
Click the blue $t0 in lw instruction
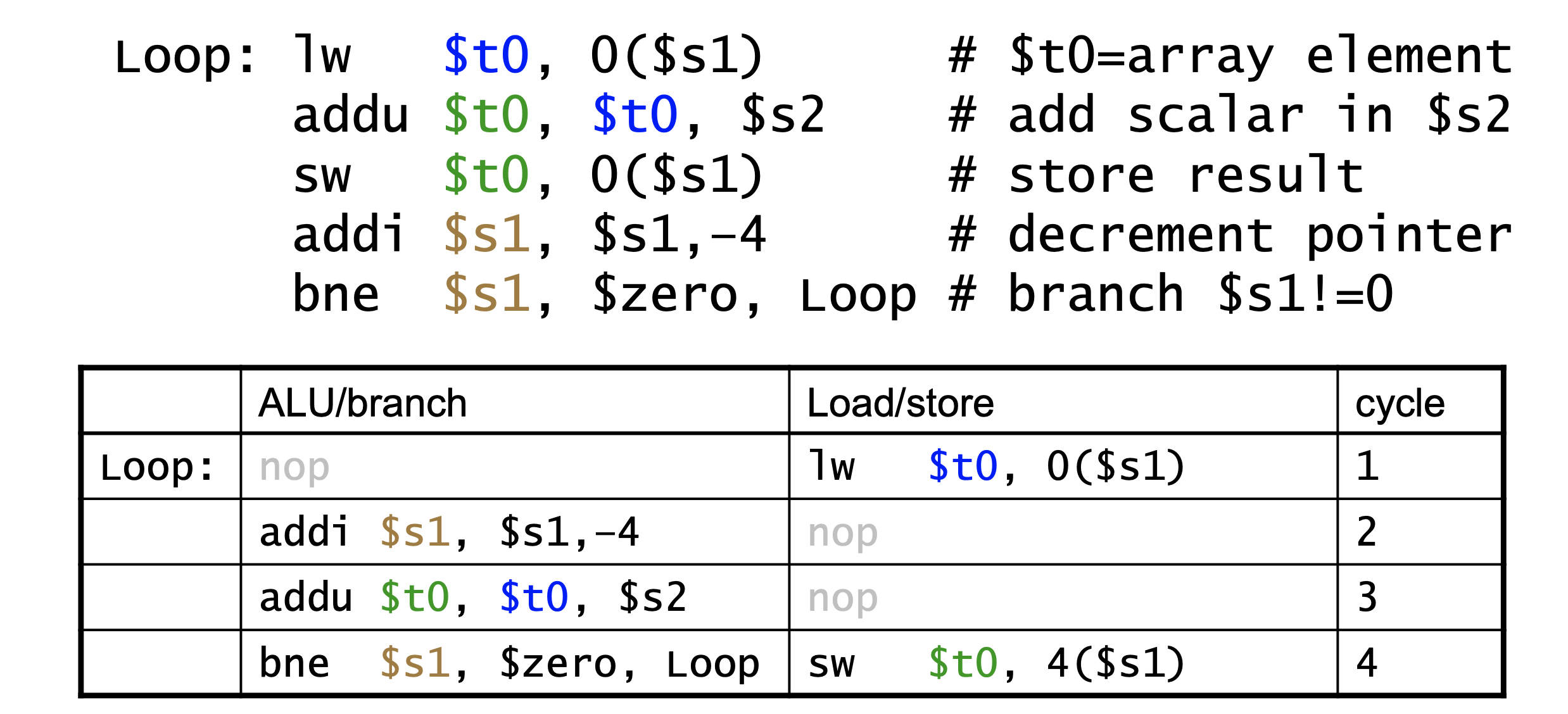[x=486, y=56]
